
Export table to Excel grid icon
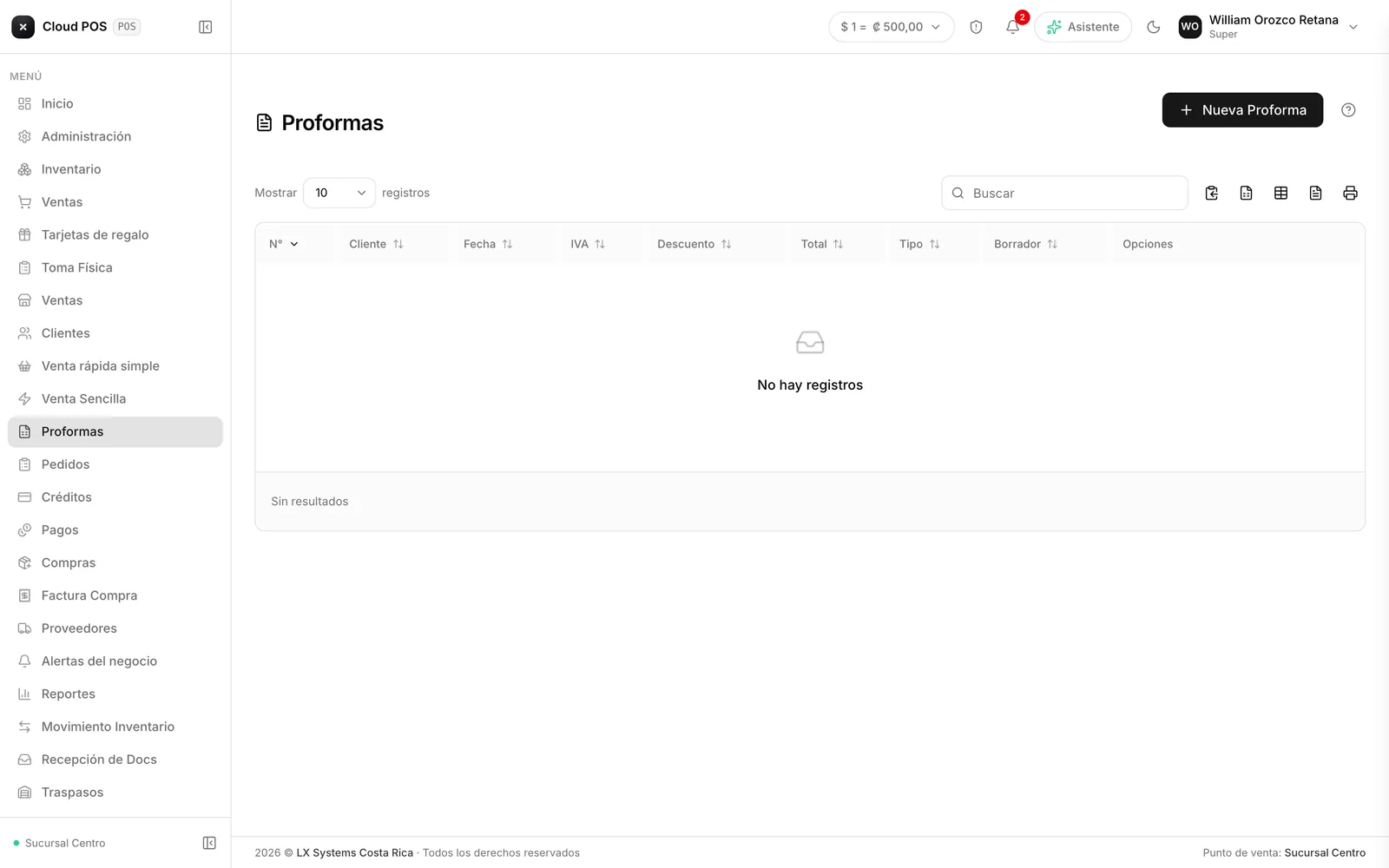pyautogui.click(x=1280, y=193)
